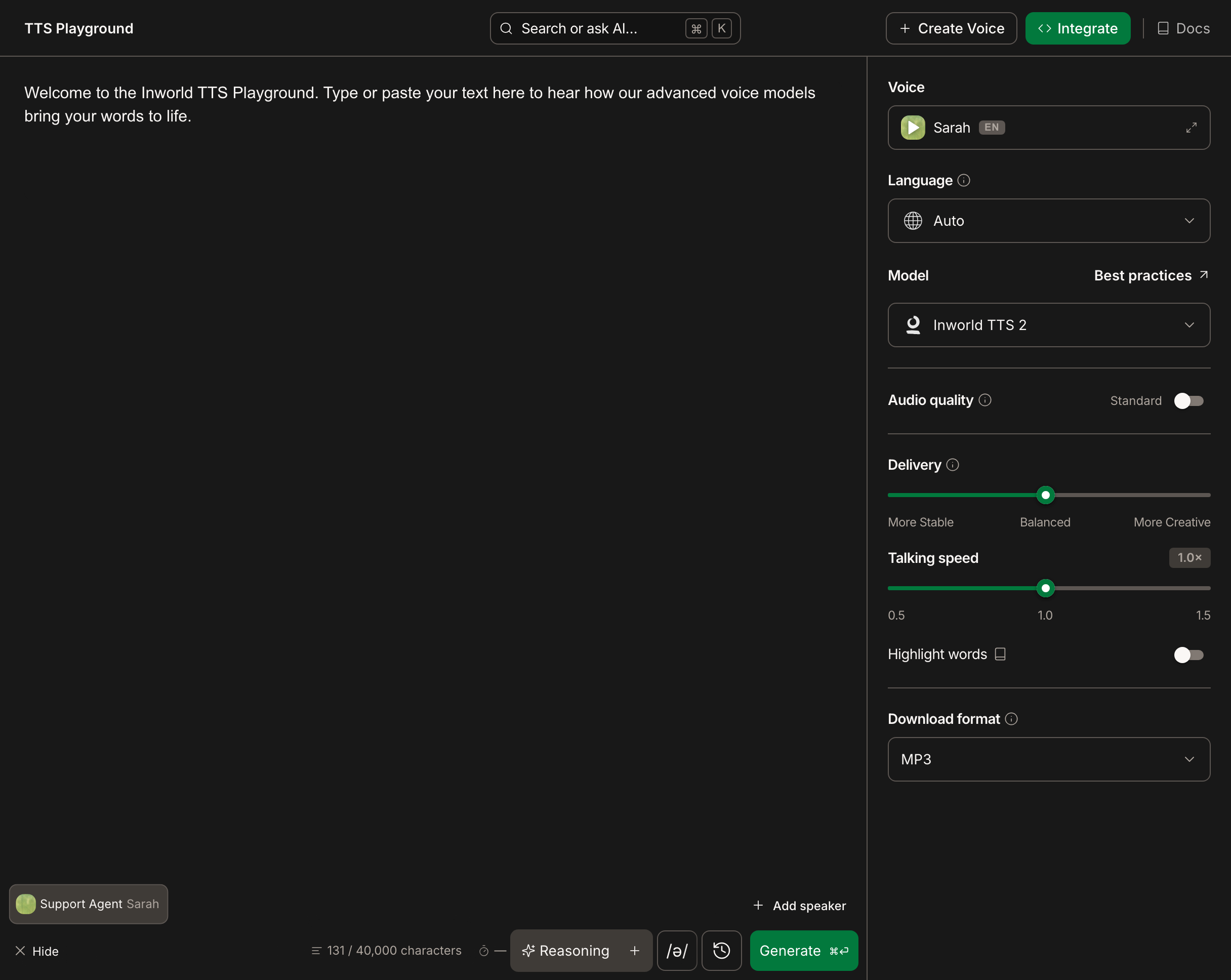Click the Download format info icon
The width and height of the screenshot is (1231, 980).
(x=1011, y=718)
